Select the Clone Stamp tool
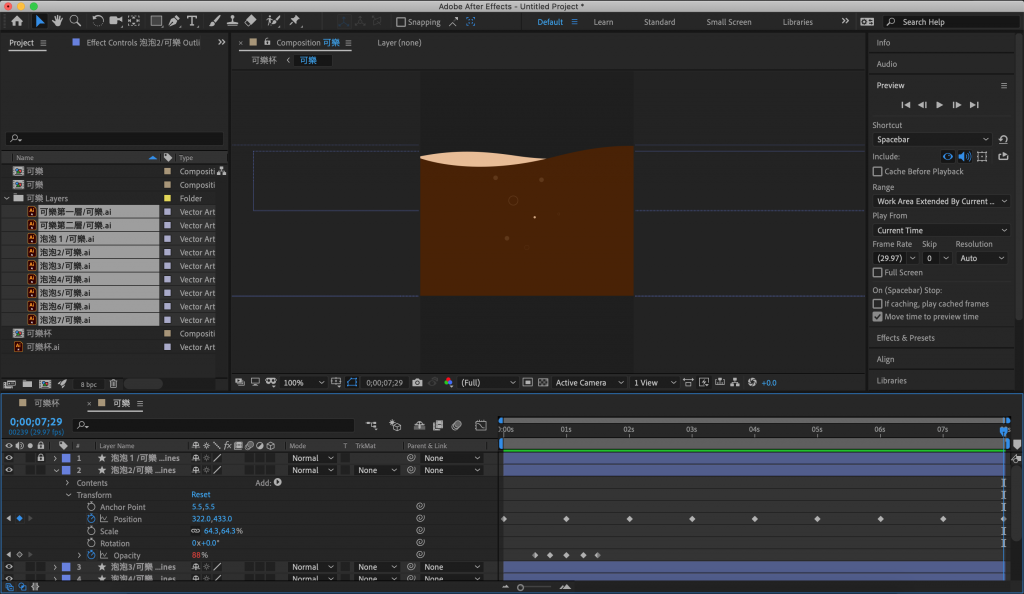The image size is (1024, 594). tap(232, 21)
